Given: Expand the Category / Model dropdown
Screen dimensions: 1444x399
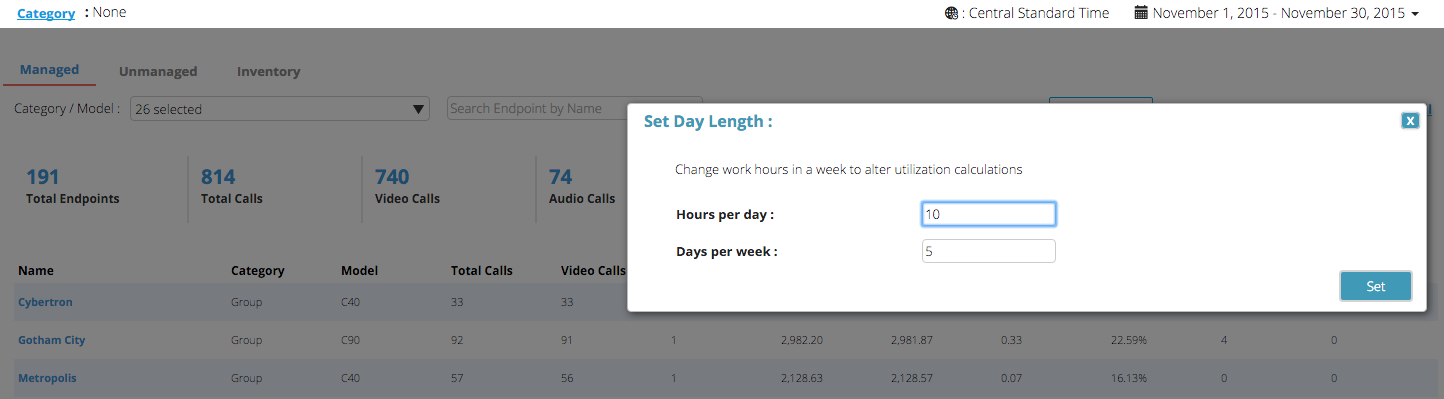Looking at the screenshot, I should pyautogui.click(x=279, y=109).
